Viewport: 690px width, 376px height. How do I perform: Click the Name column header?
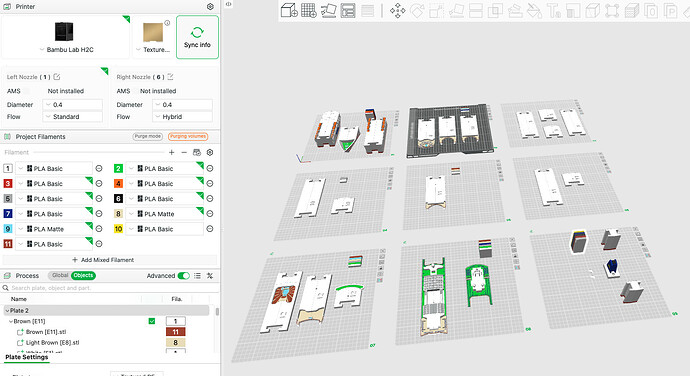[19, 299]
